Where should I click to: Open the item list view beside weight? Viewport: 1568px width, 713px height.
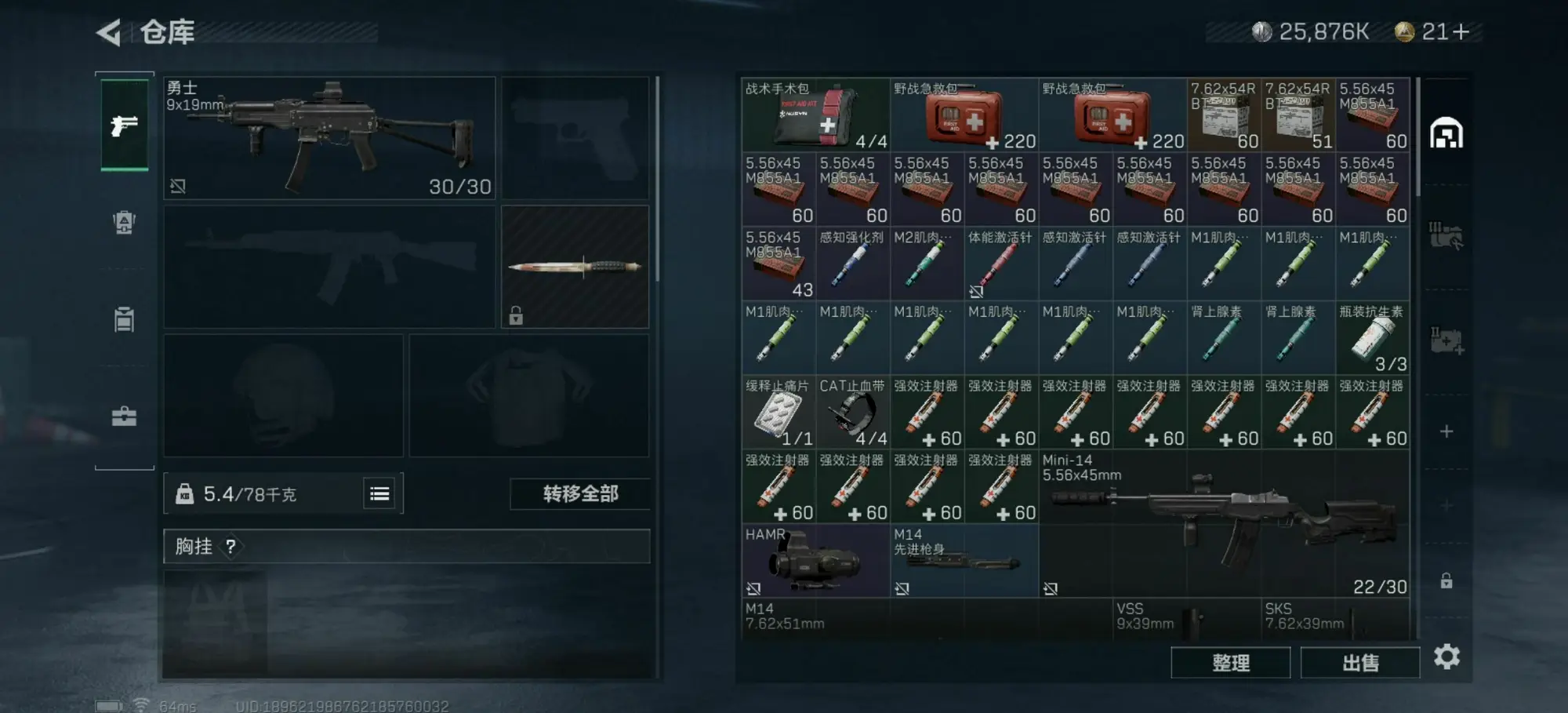tap(379, 493)
